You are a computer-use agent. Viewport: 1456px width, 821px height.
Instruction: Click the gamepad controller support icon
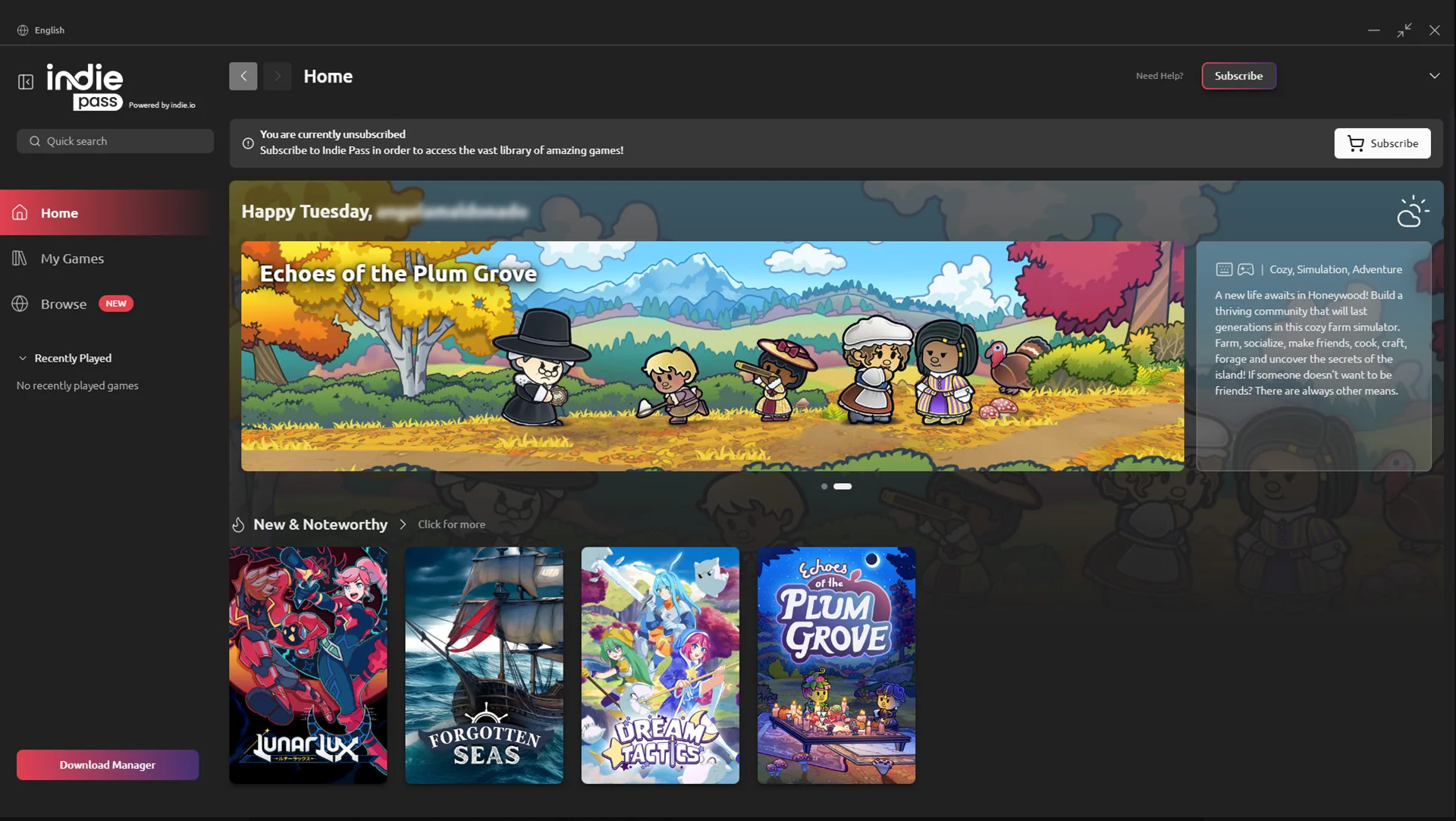pyautogui.click(x=1246, y=269)
